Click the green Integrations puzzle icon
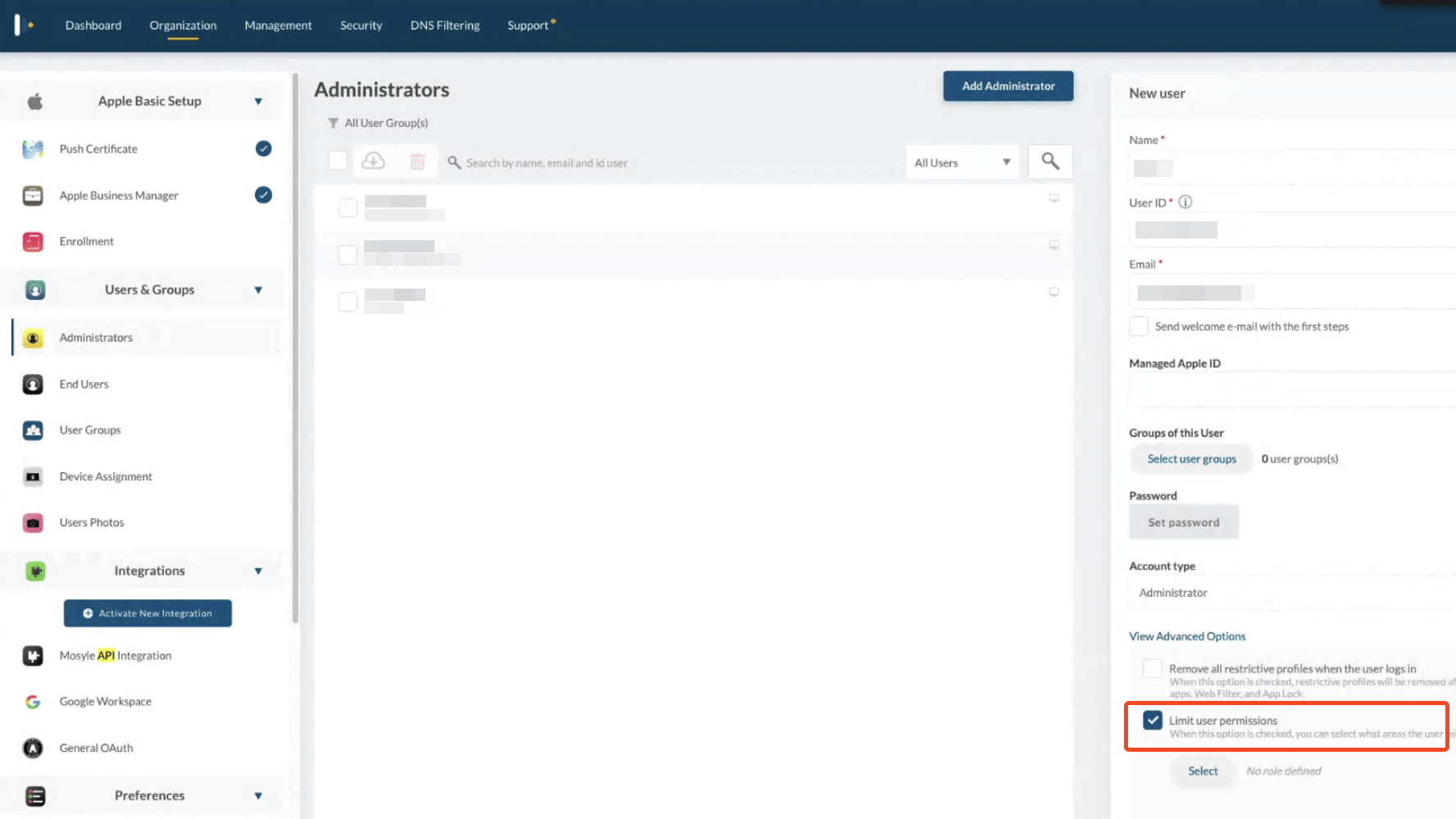 35,571
